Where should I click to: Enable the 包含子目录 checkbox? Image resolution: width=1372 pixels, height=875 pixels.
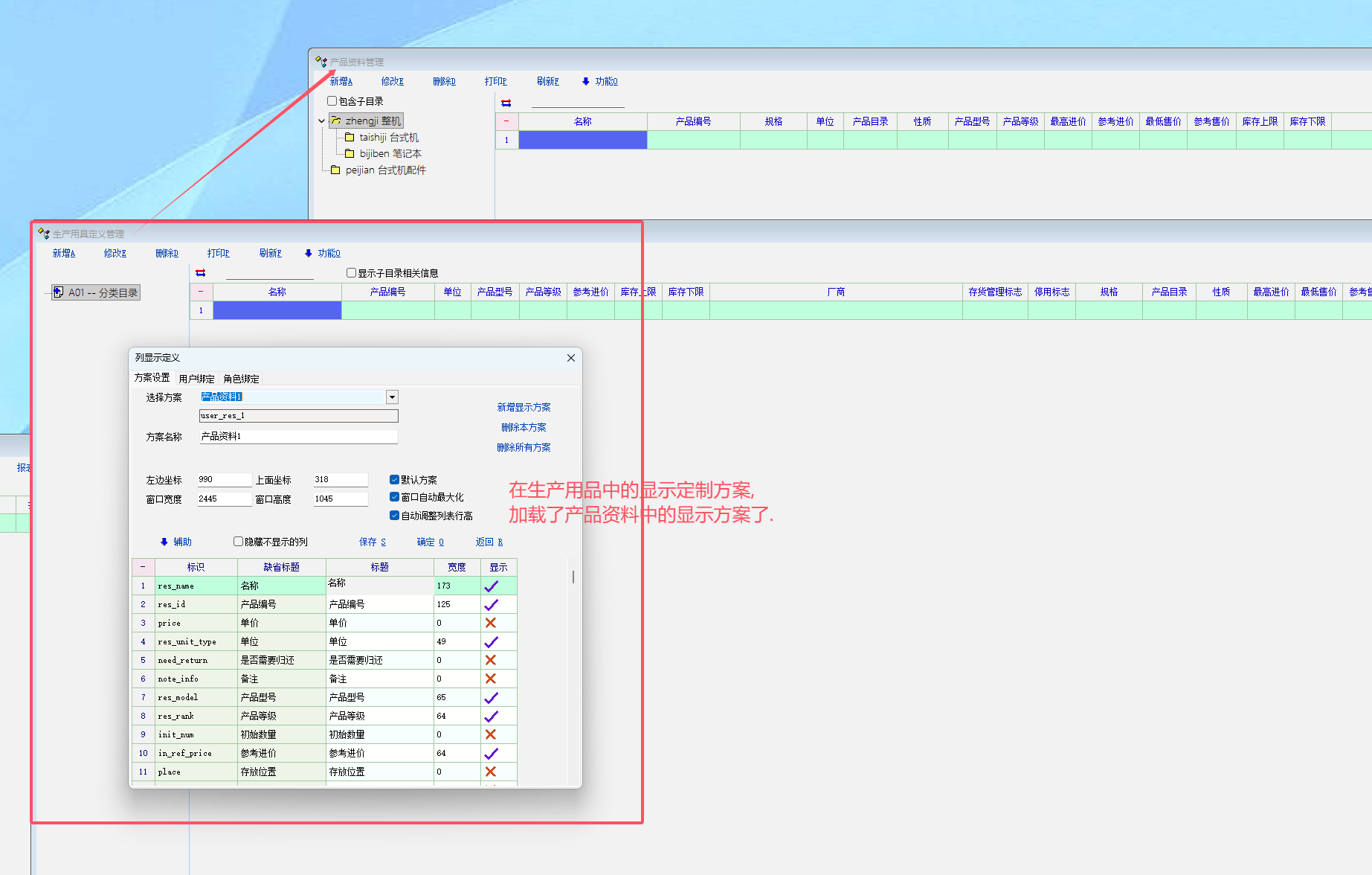click(x=332, y=100)
